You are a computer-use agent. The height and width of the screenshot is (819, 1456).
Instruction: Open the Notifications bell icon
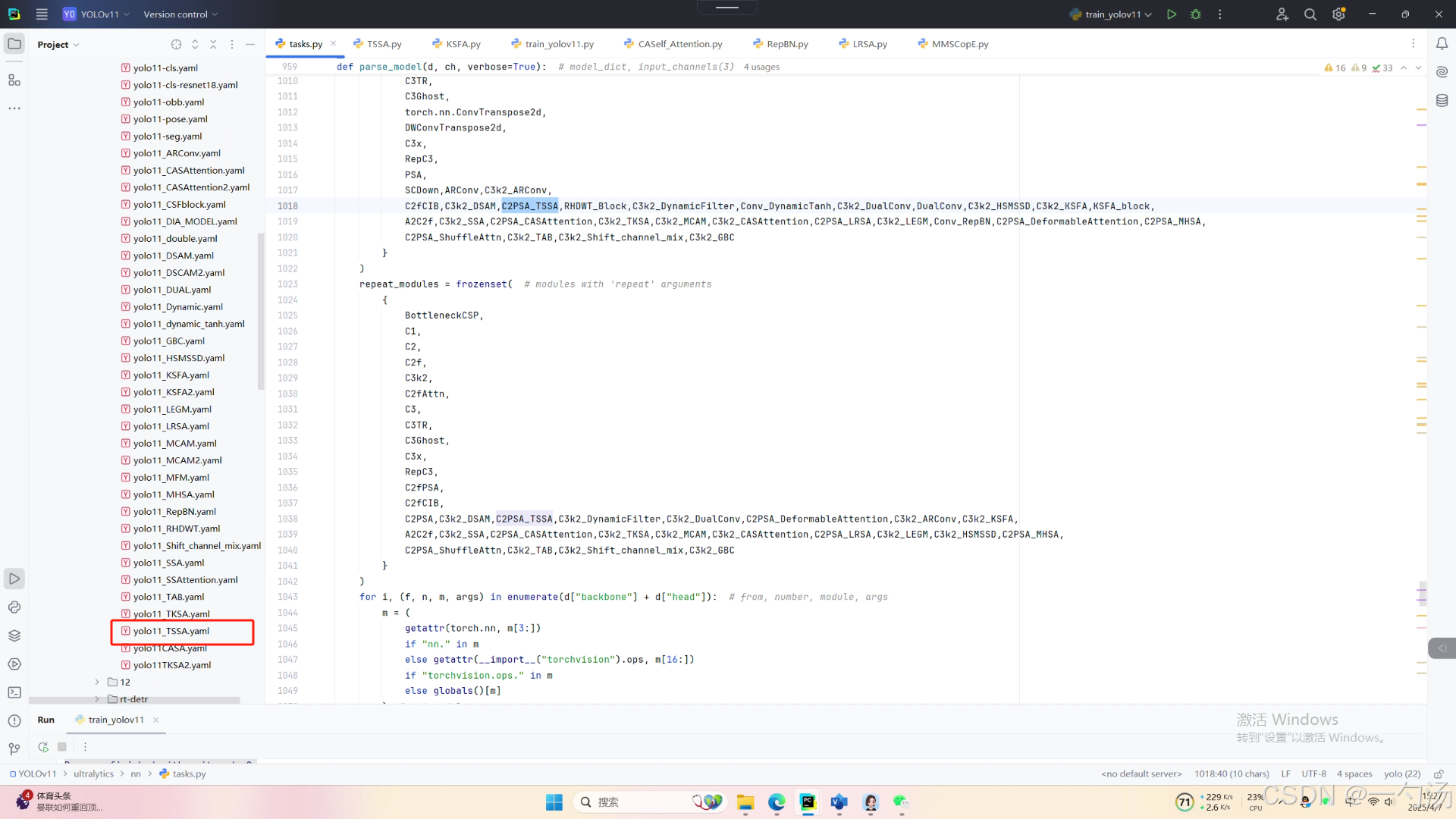(1442, 44)
